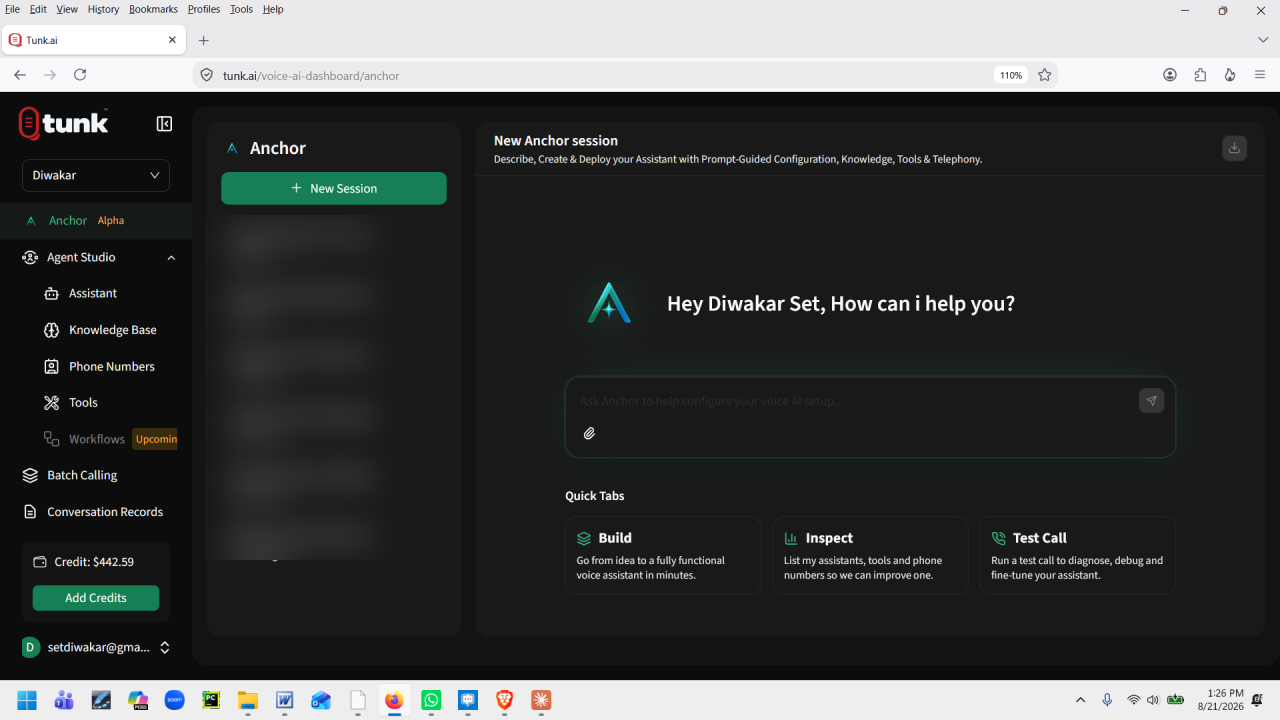This screenshot has height=720, width=1280.
Task: Open the browser account icon
Action: click(x=1170, y=75)
